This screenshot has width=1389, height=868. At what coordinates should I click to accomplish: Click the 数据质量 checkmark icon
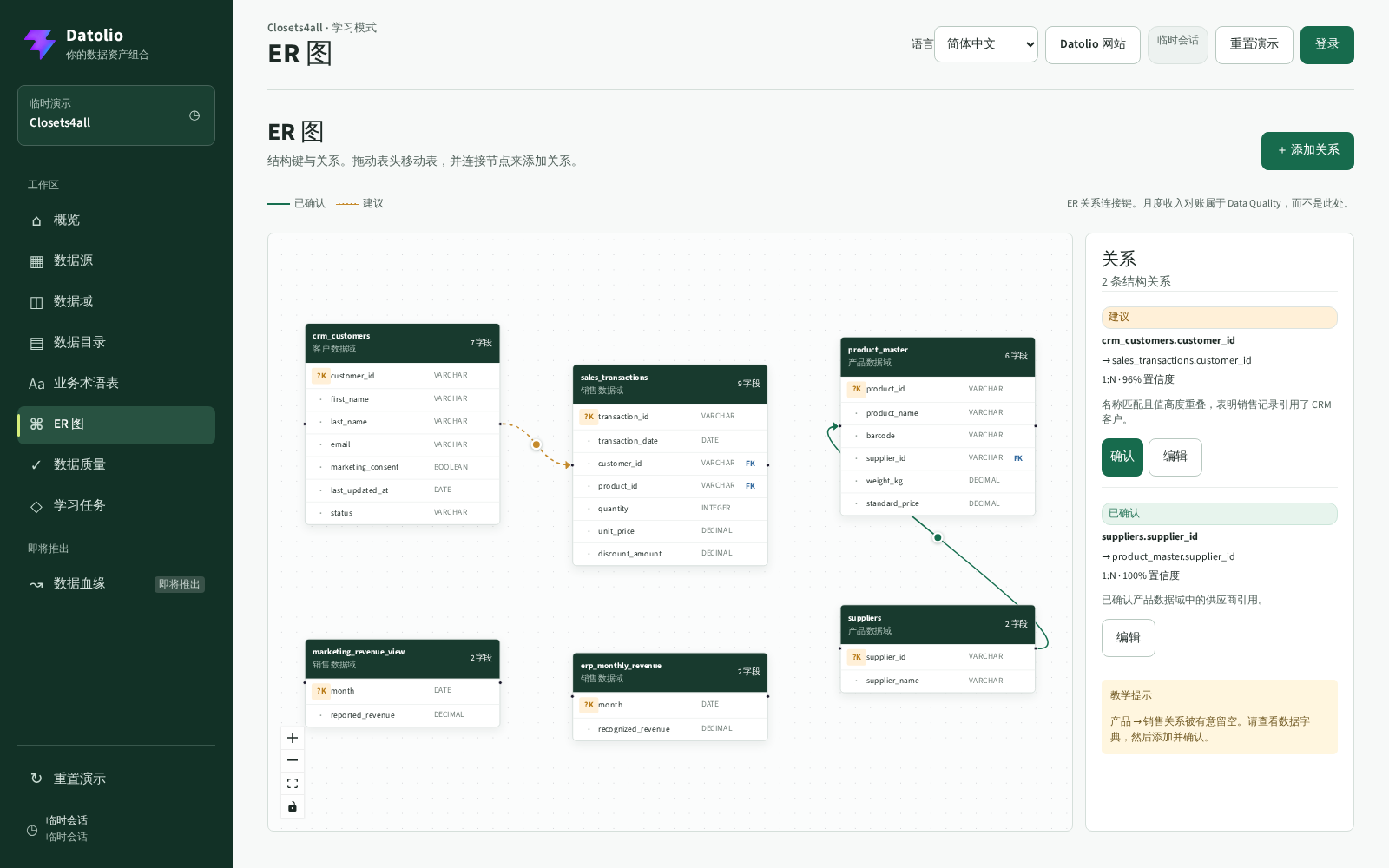pos(36,465)
